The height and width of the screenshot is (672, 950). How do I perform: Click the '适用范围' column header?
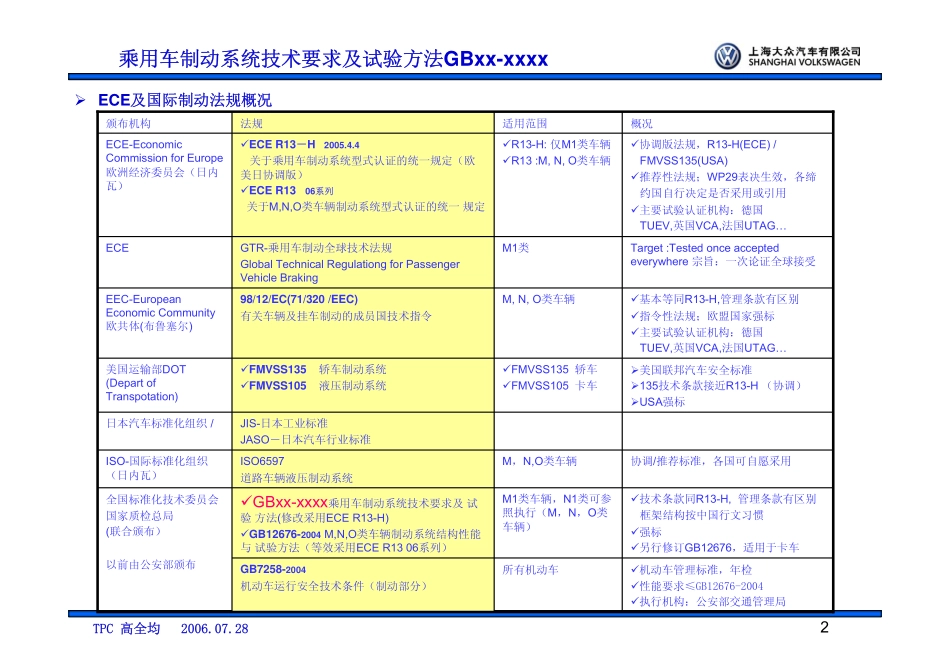(x=525, y=124)
